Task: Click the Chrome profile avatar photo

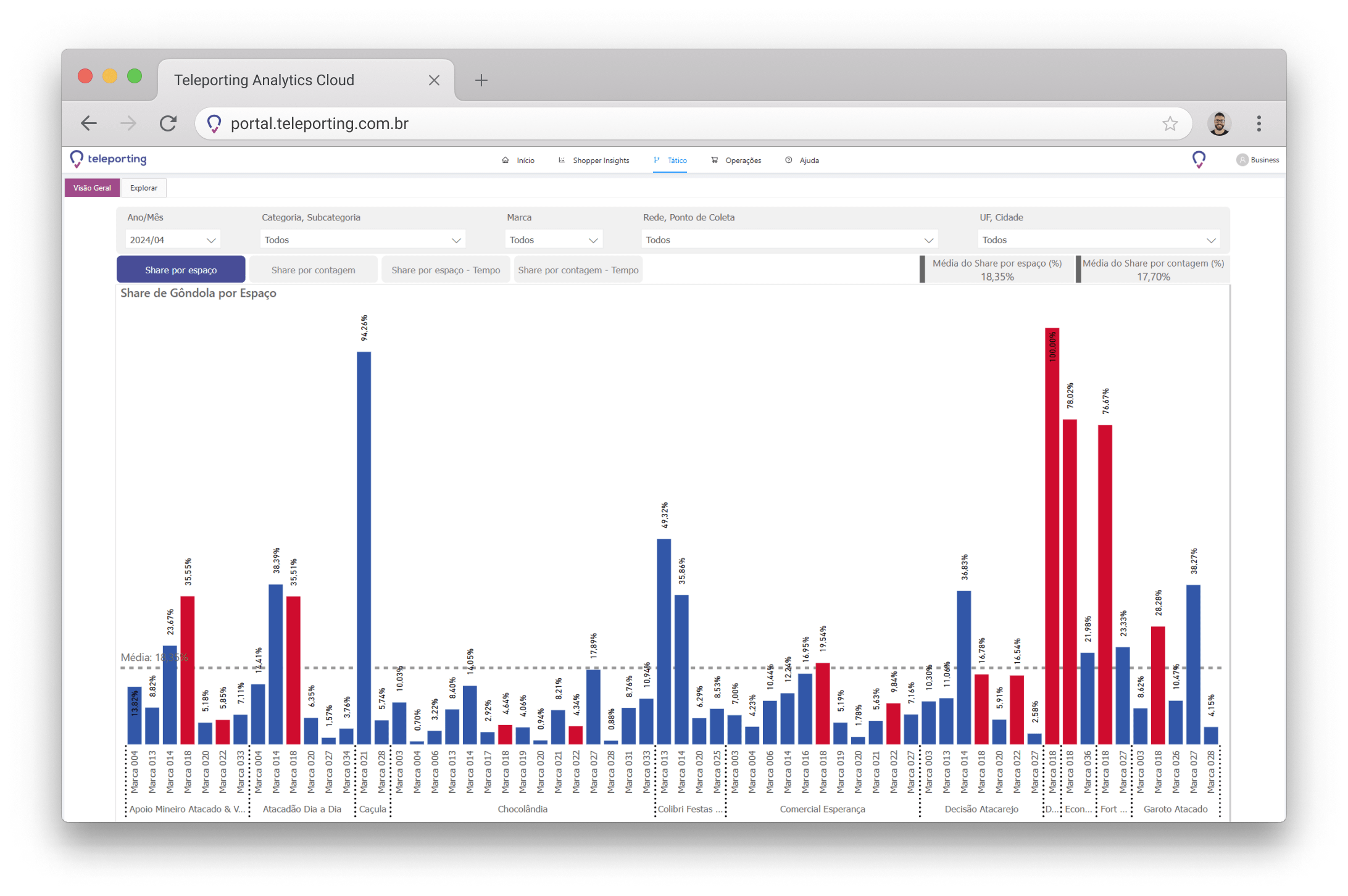Action: [1219, 123]
